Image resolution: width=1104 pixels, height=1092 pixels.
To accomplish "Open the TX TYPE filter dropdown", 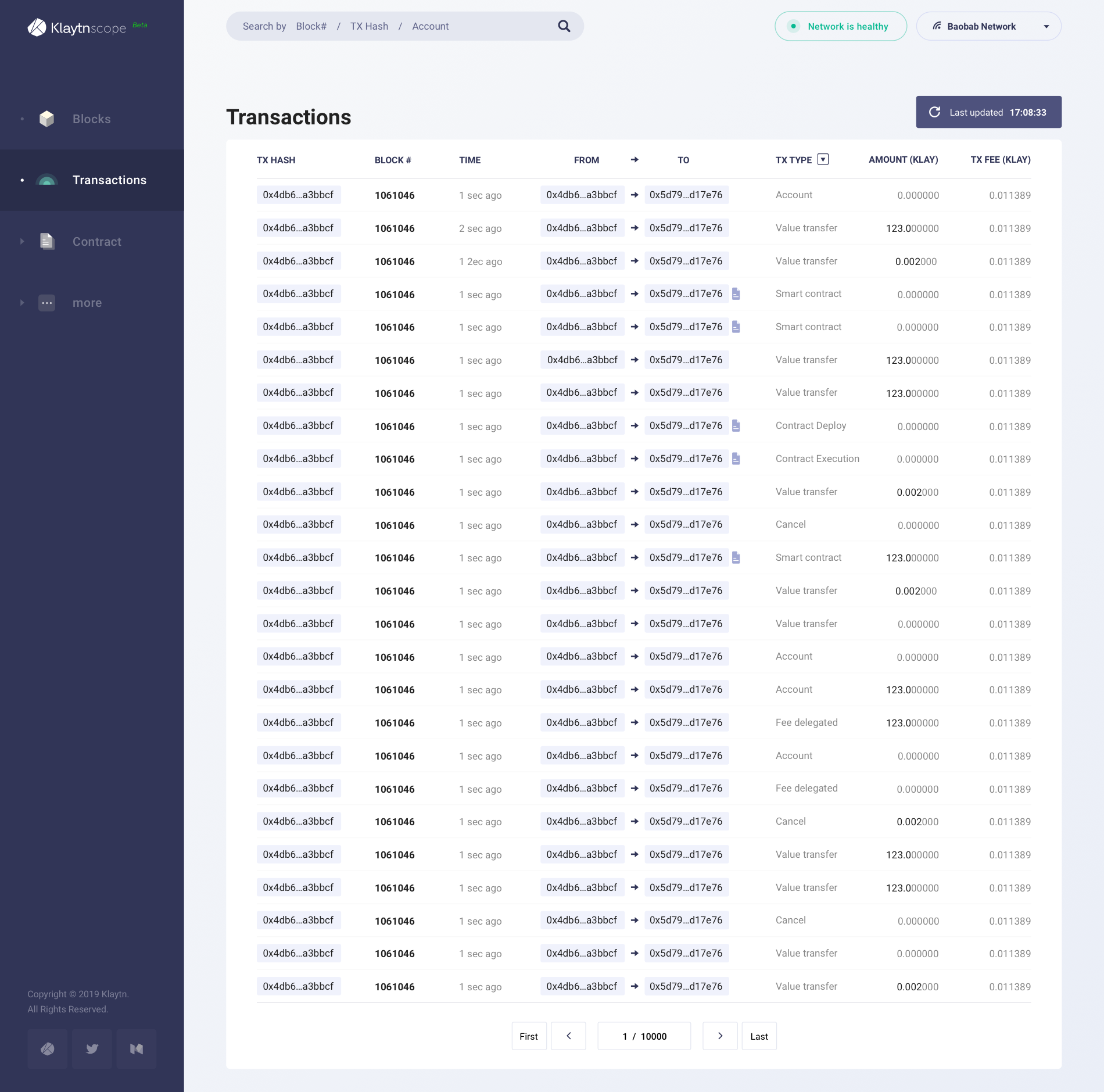I will click(823, 160).
